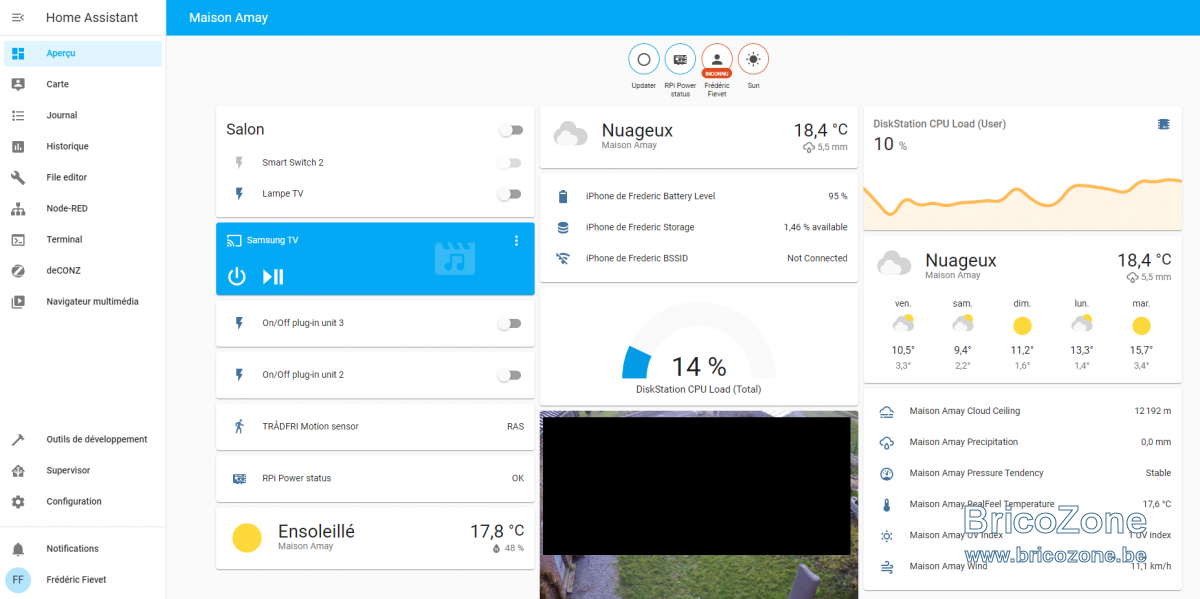Collapse sidebar with hamburger menu icon
This screenshot has height=599, width=1200.
[x=18, y=17]
